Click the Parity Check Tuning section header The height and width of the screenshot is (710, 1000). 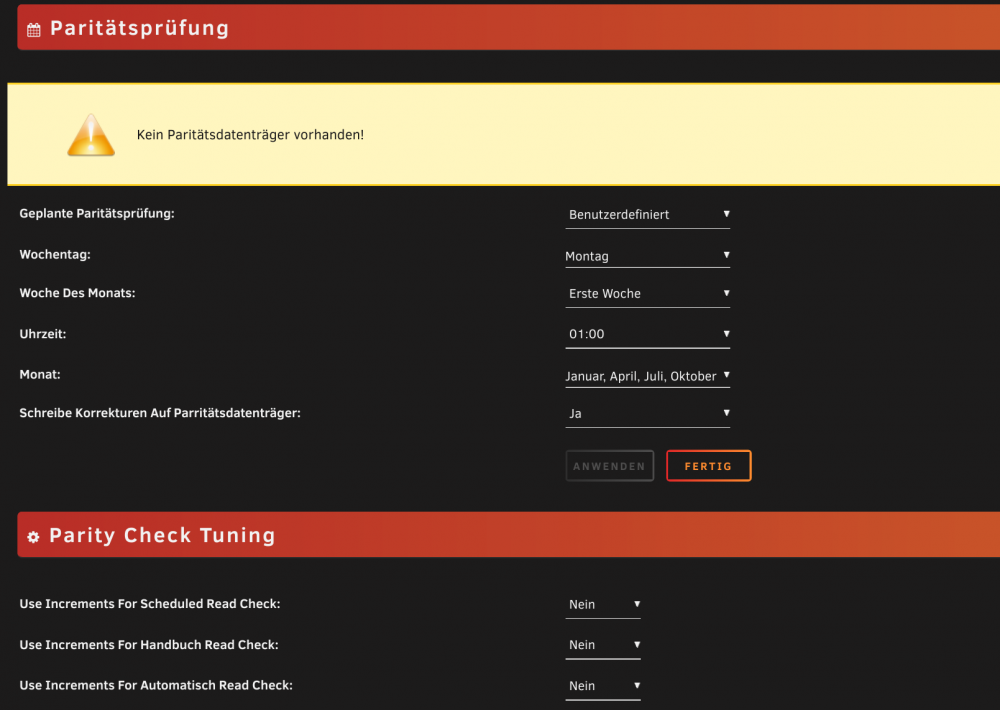pyautogui.click(x=508, y=535)
